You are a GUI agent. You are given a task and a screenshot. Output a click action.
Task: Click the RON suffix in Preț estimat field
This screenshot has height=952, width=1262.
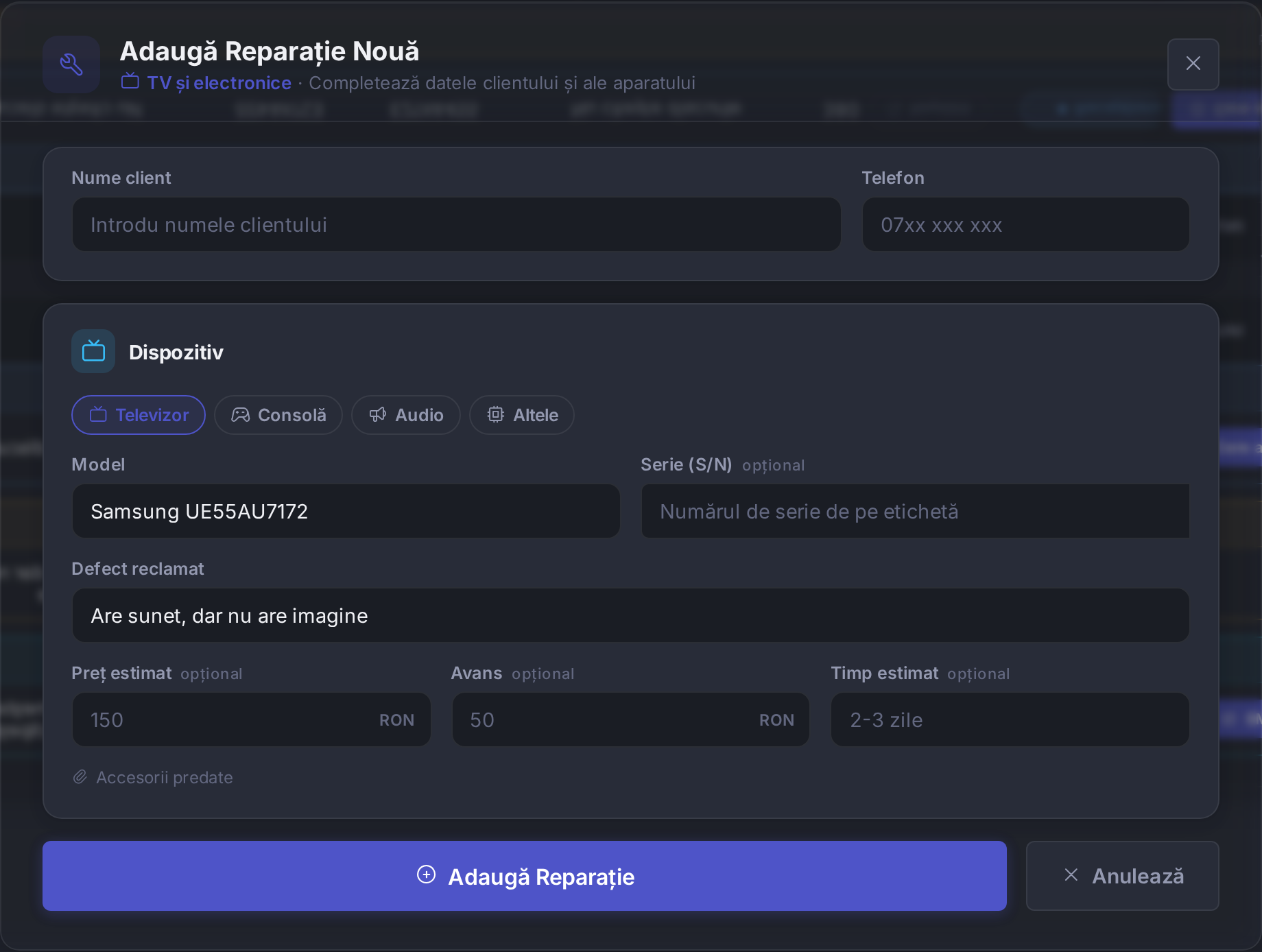pyautogui.click(x=396, y=720)
